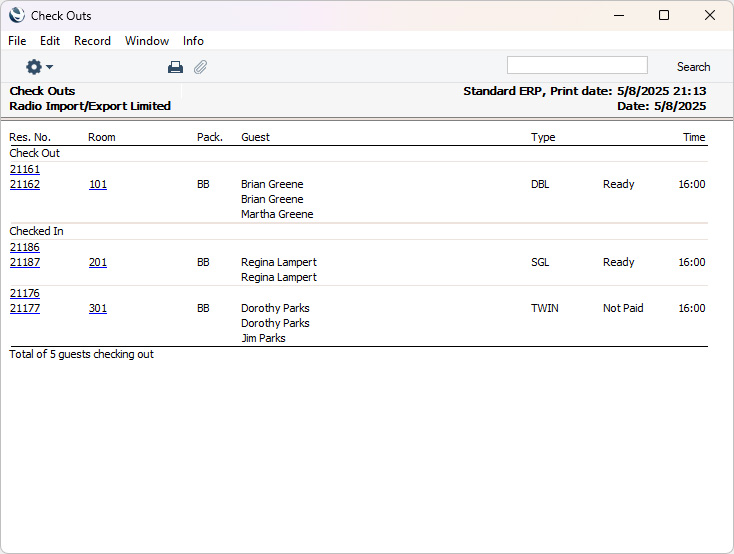Open reservation link 21161
The width and height of the screenshot is (734, 554).
tap(25, 169)
